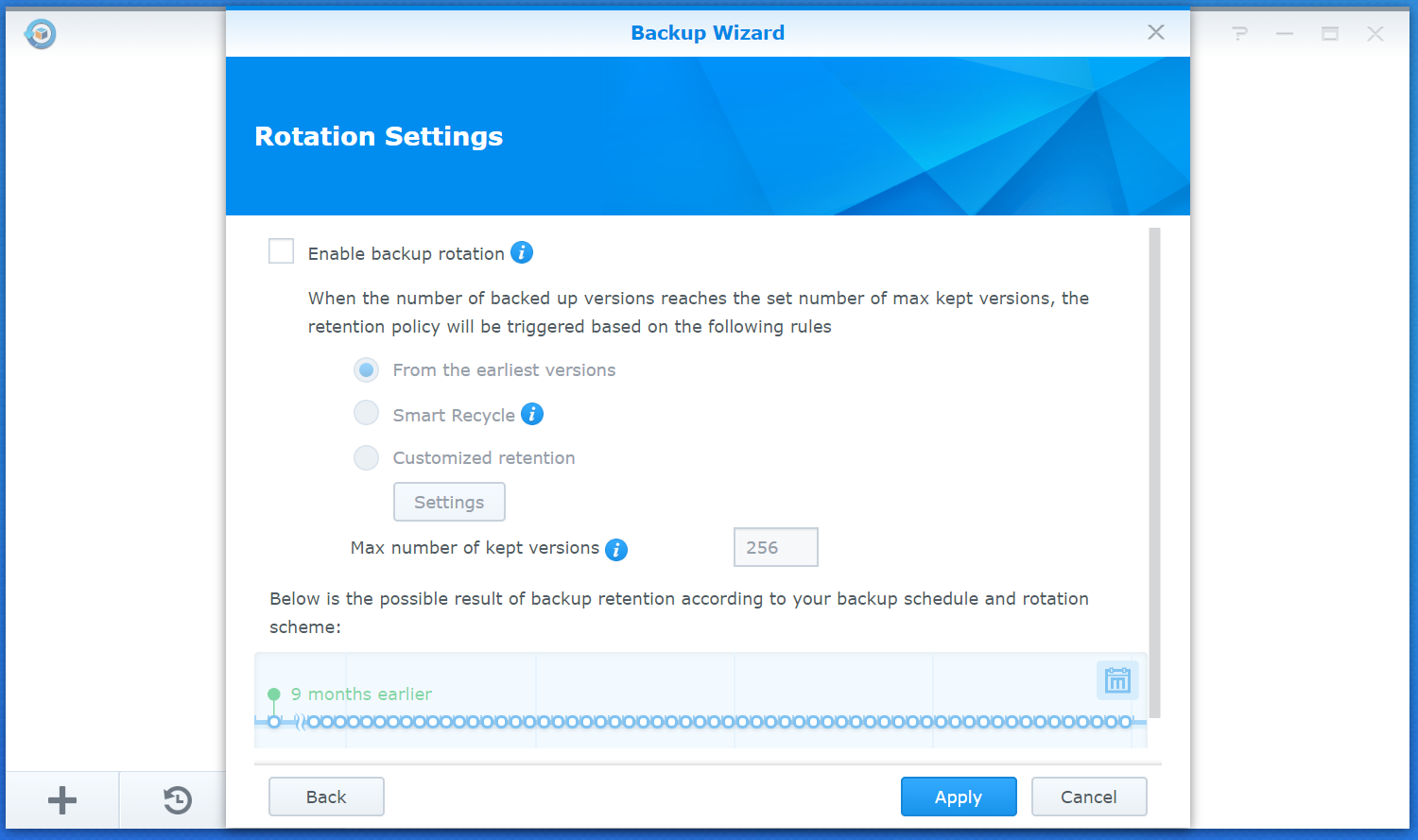Click the Smart Recycle info icon
Viewport: 1418px width, 840px height.
point(532,414)
